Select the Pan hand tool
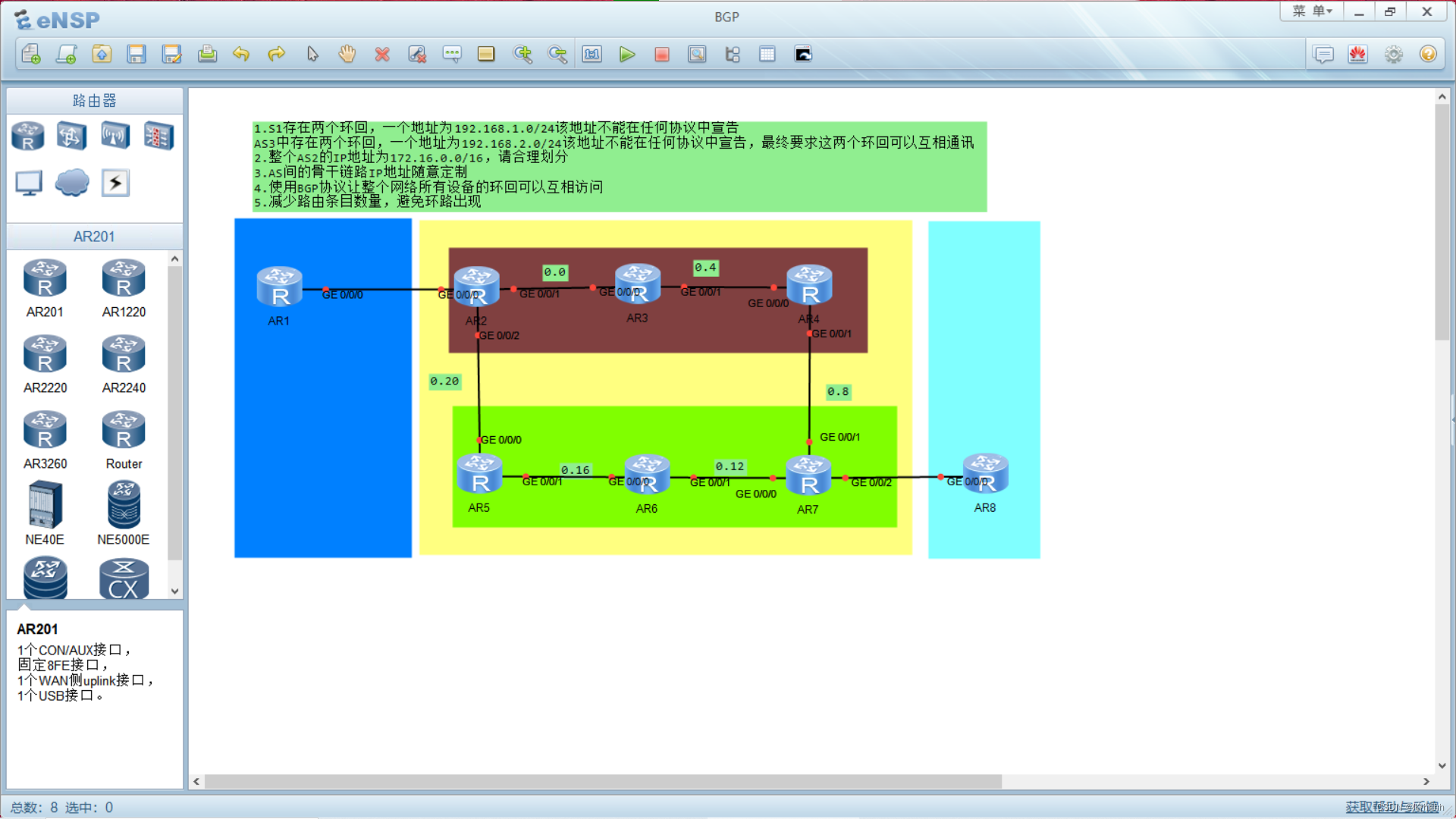Image resolution: width=1456 pixels, height=819 pixels. (347, 54)
